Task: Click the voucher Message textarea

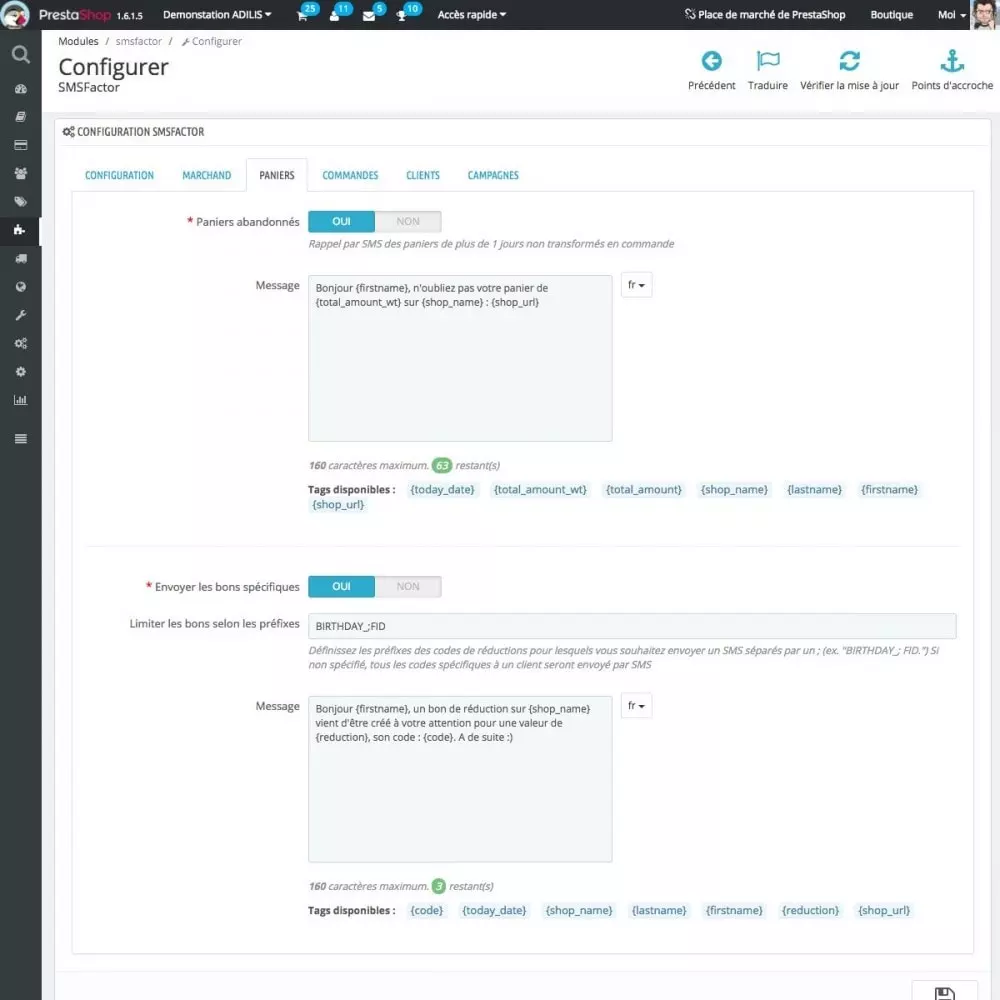Action: 460,779
